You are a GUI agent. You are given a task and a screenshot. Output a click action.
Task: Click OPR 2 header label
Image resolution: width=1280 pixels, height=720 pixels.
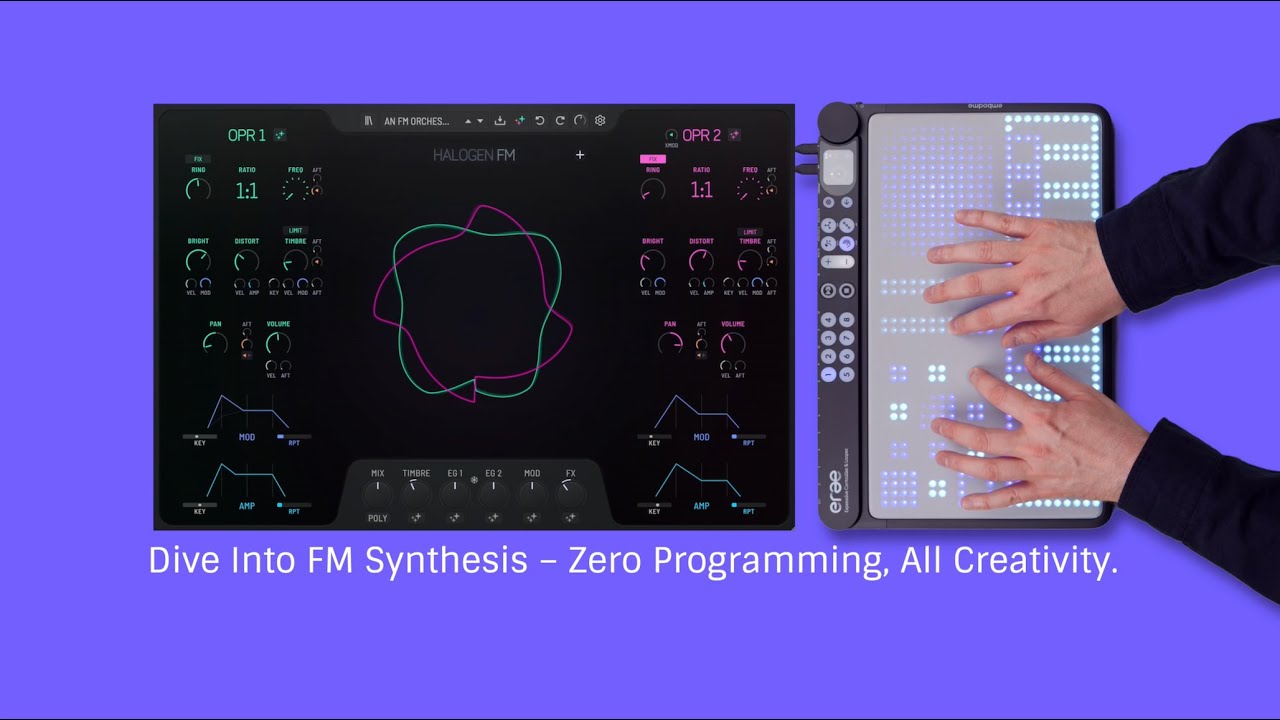pos(702,135)
